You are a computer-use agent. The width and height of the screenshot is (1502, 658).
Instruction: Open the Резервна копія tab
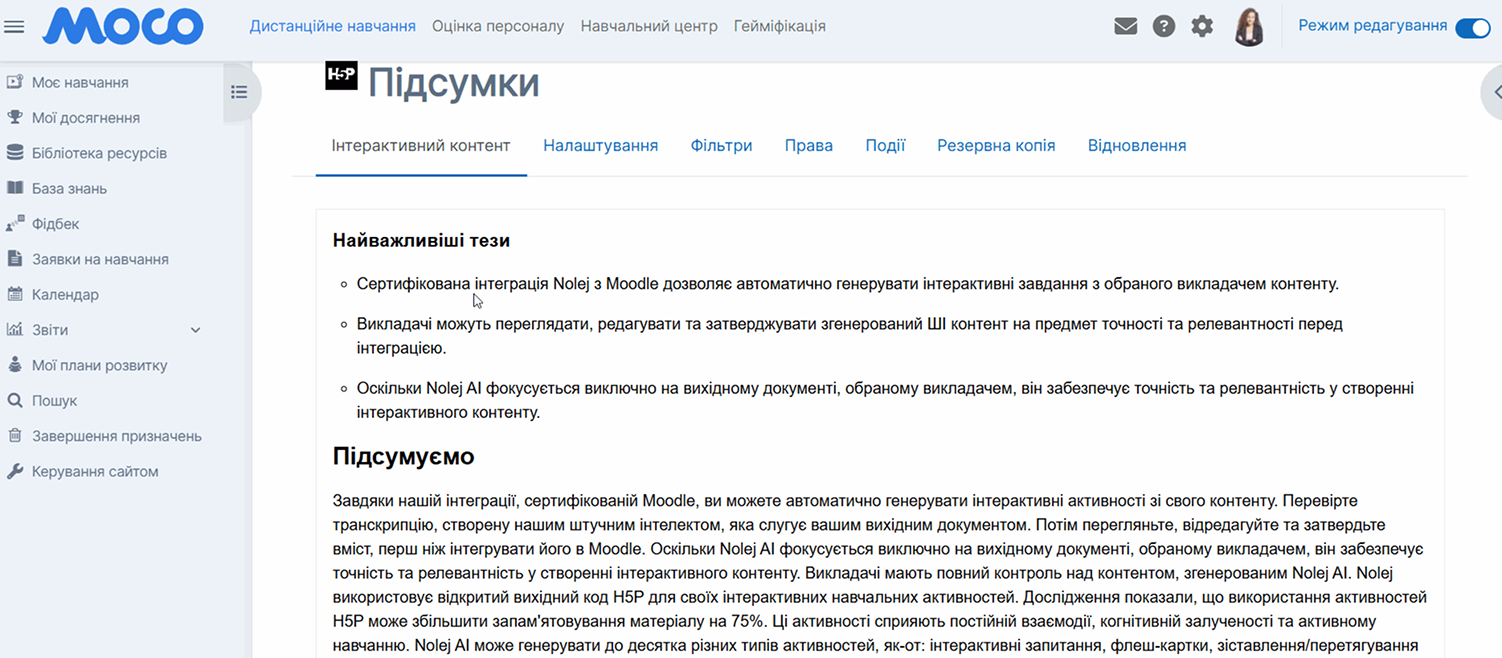(995, 146)
